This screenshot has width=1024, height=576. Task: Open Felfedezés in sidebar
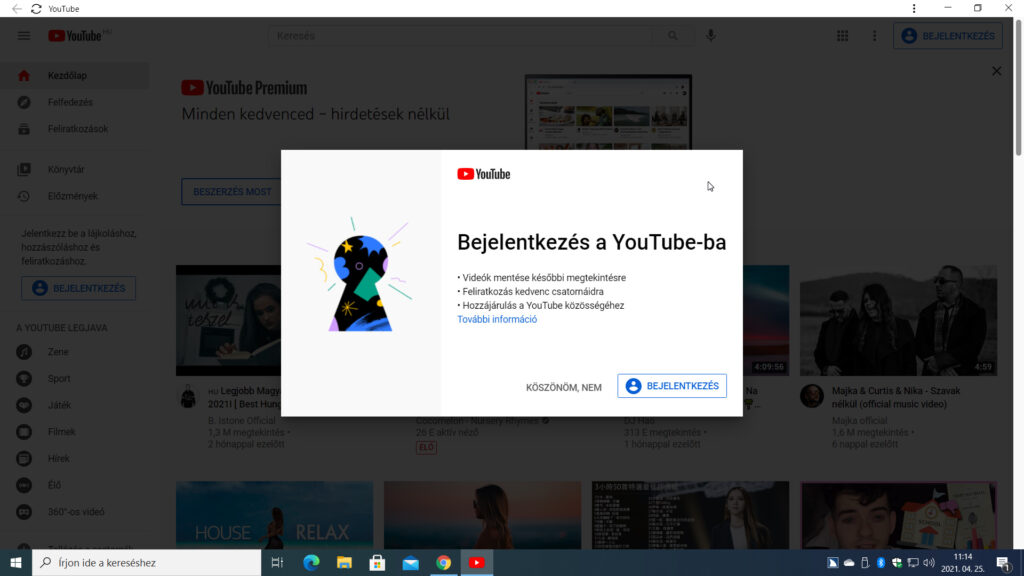pyautogui.click(x=74, y=103)
